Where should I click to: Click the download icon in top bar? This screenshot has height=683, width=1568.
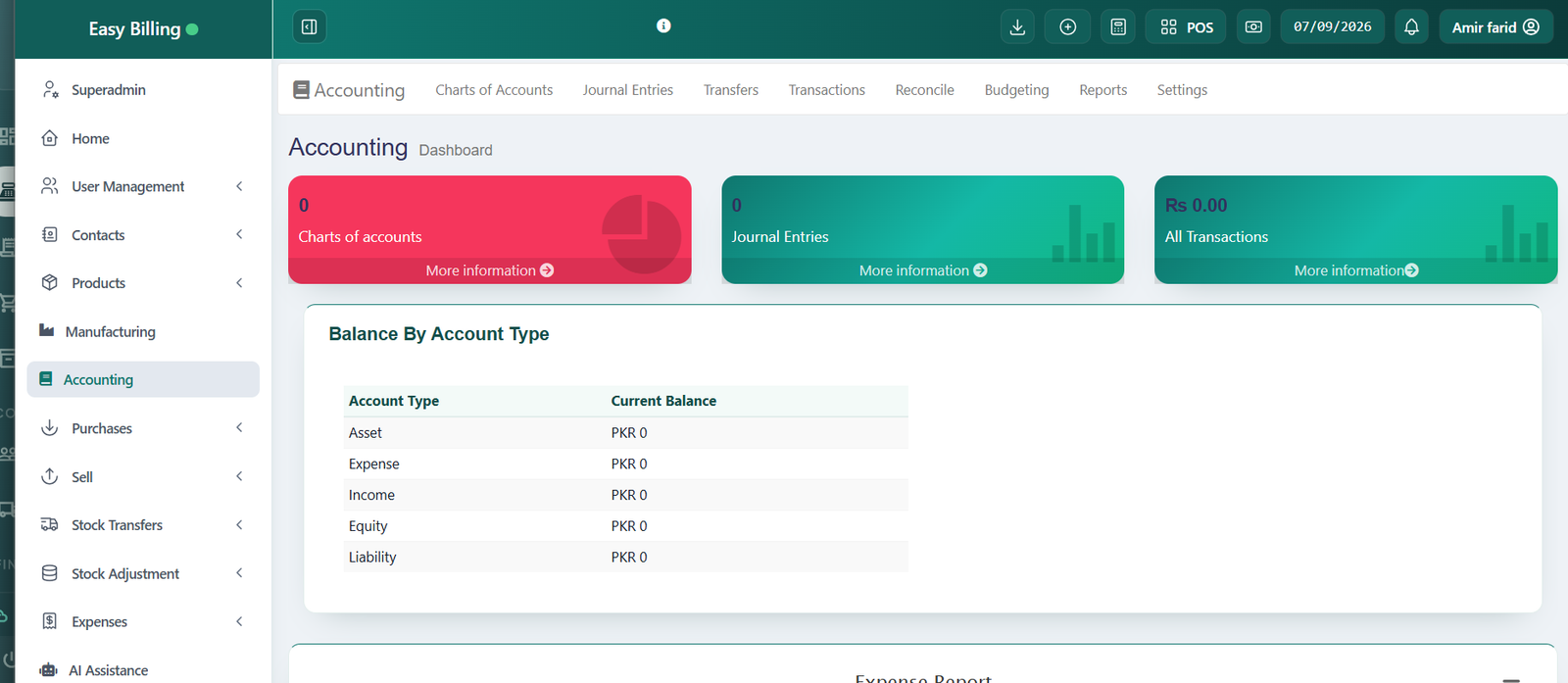pos(1017,27)
